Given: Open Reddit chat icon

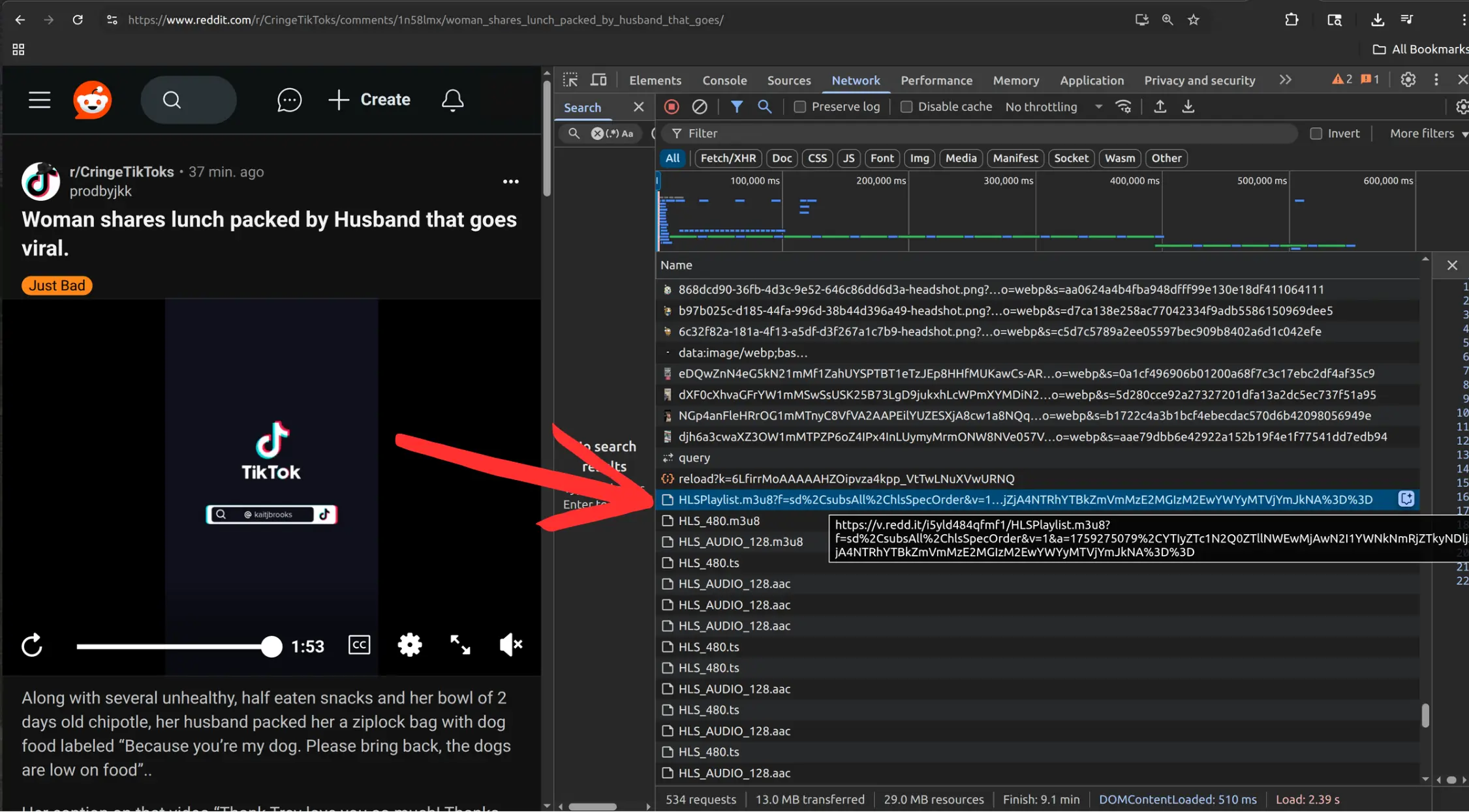Looking at the screenshot, I should click(289, 100).
